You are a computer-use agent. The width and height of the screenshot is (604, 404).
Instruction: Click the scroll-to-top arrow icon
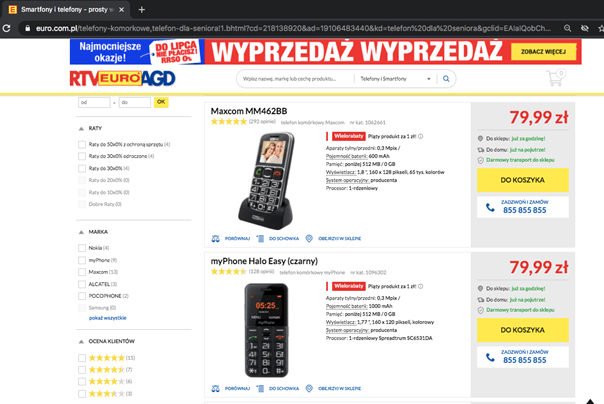(x=590, y=401)
